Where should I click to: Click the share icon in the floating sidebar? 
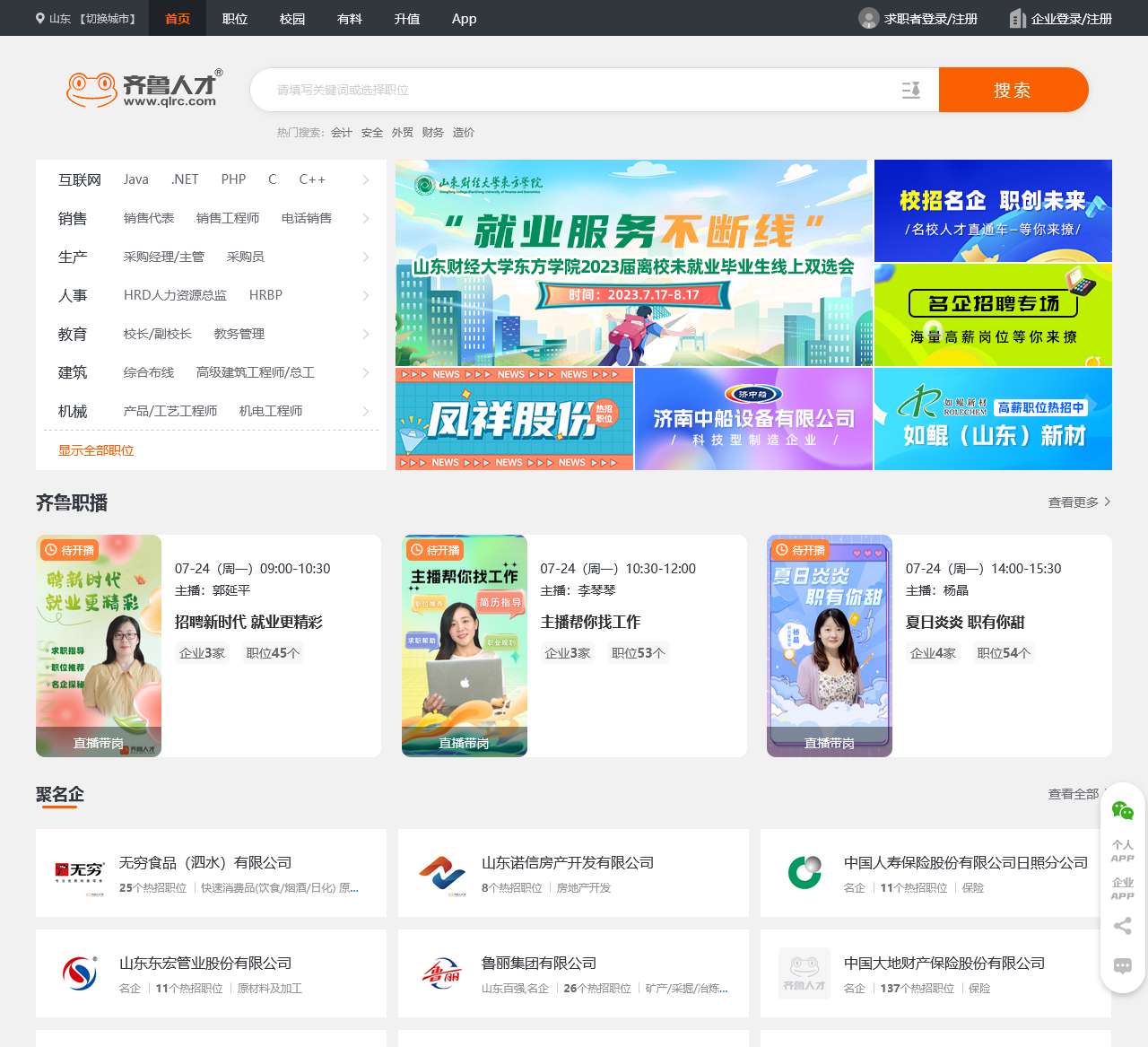[x=1123, y=926]
